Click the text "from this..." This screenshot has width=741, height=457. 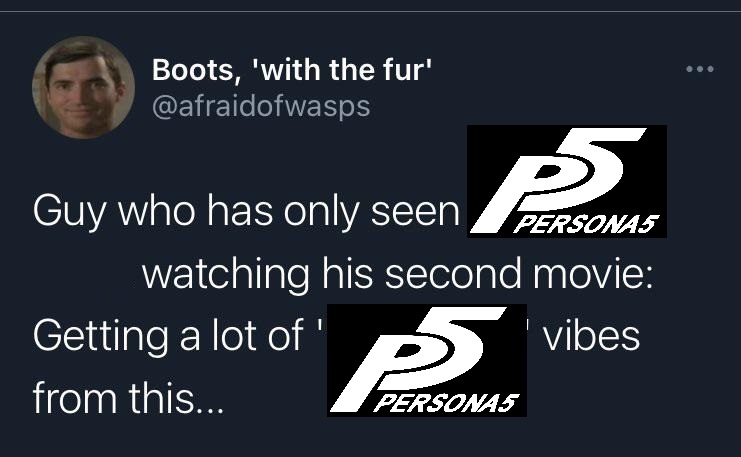(128, 397)
